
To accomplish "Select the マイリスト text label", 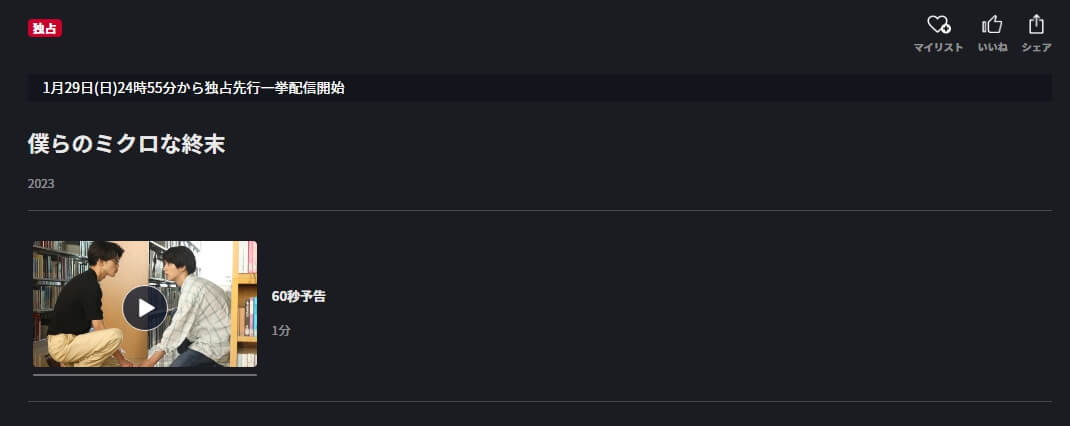I will coord(938,47).
